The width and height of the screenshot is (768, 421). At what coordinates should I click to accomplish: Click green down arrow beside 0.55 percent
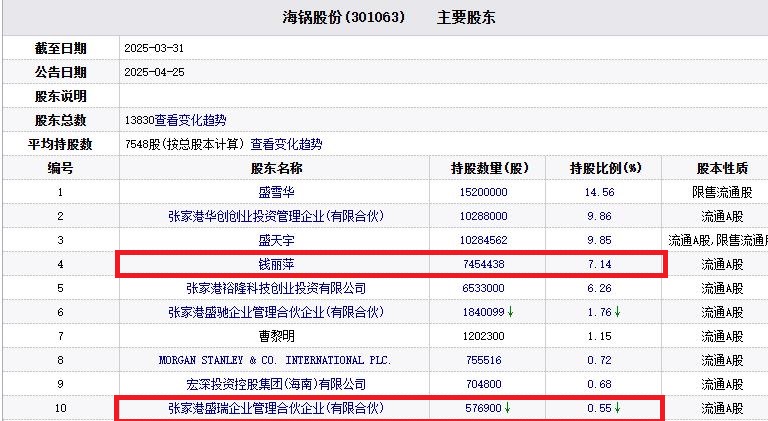tap(617, 408)
